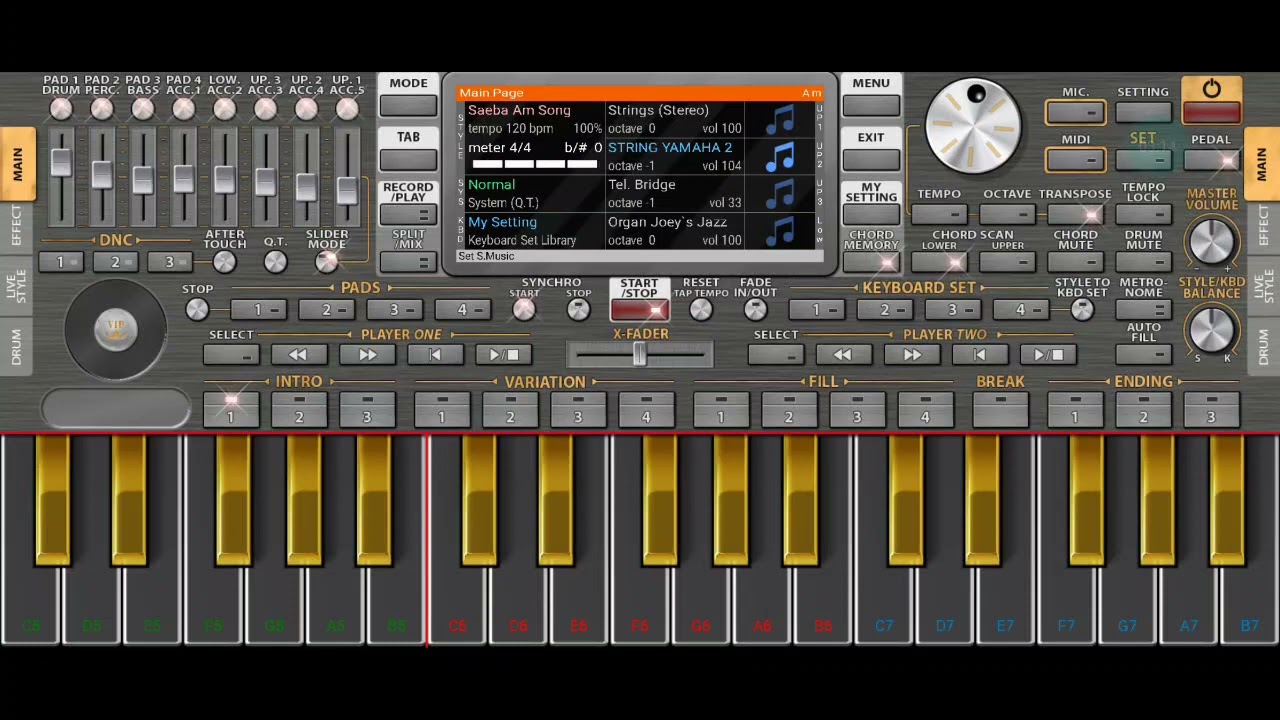The height and width of the screenshot is (720, 1280).
Task: Toggle Chord Scan Upper
Action: 1007,263
